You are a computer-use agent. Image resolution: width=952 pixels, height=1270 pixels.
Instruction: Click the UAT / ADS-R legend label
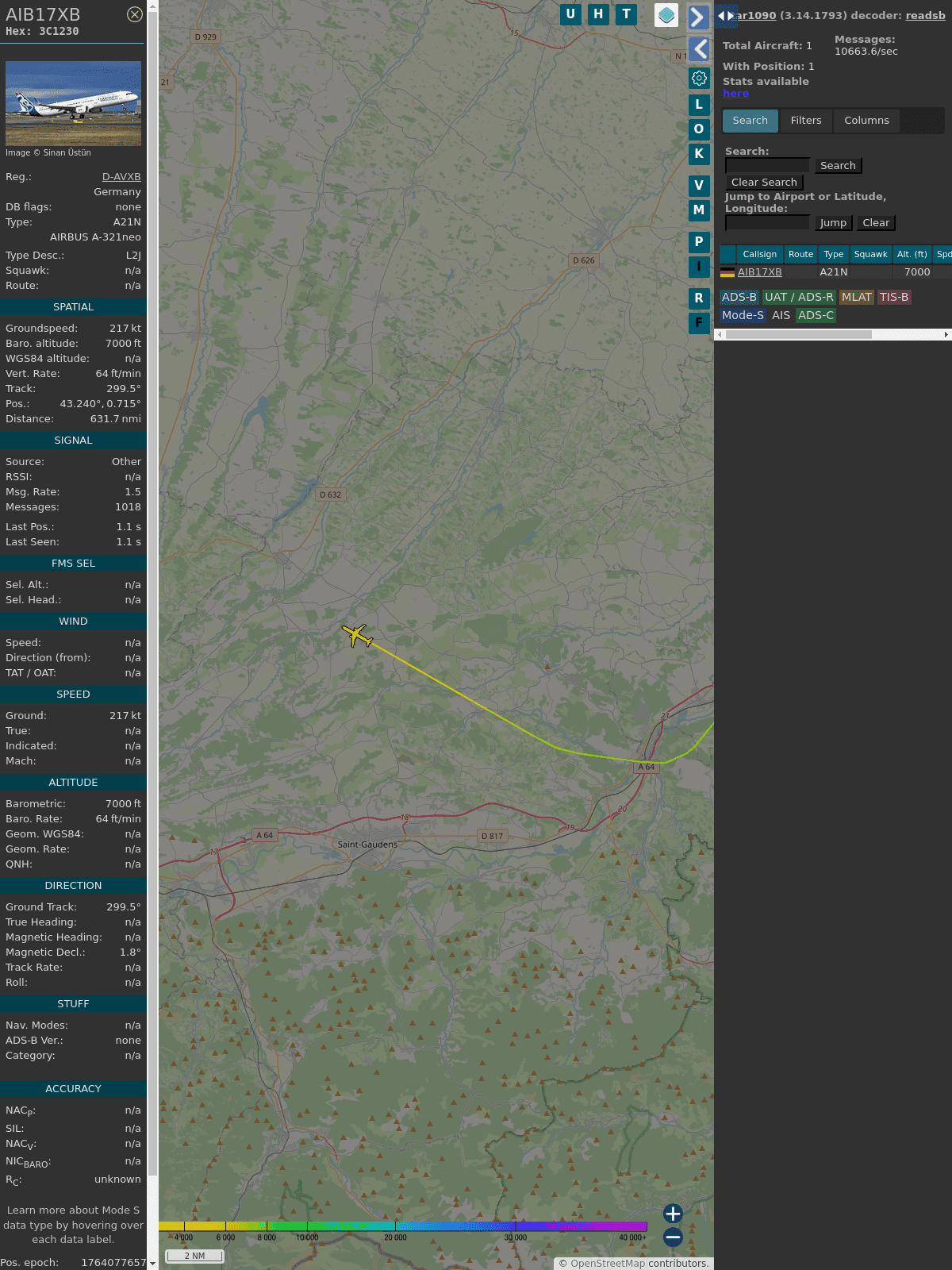(799, 297)
